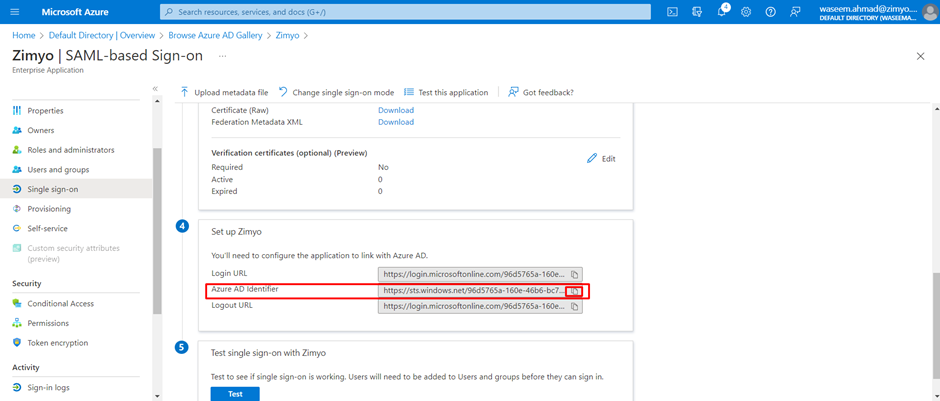Open the Help question mark icon
This screenshot has width=940, height=401.
coord(770,12)
